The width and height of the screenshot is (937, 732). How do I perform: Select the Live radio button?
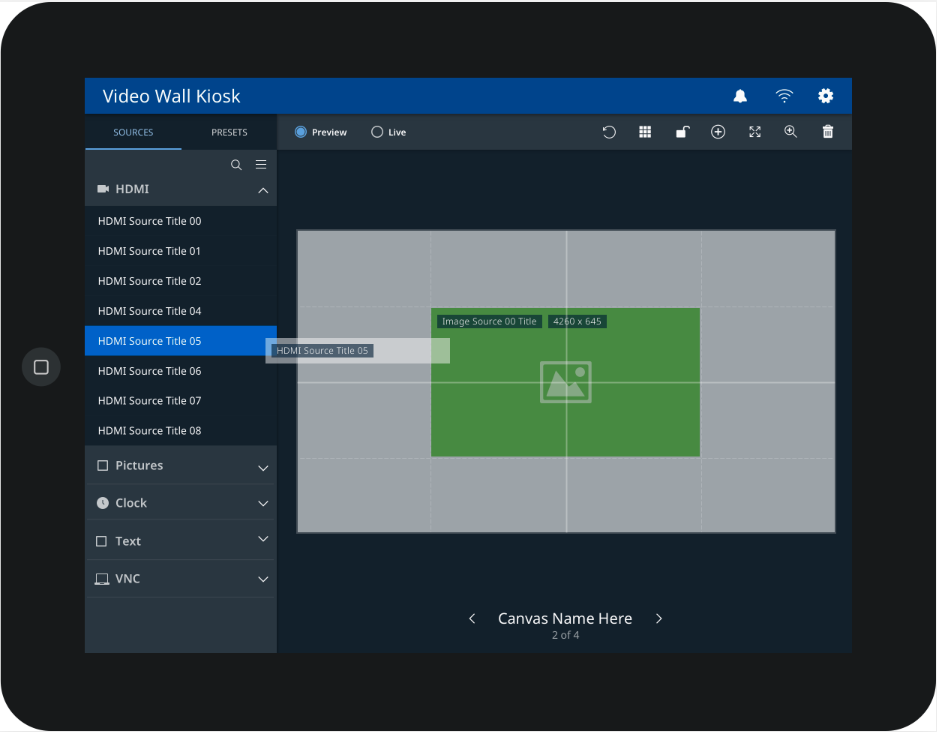pyautogui.click(x=376, y=132)
